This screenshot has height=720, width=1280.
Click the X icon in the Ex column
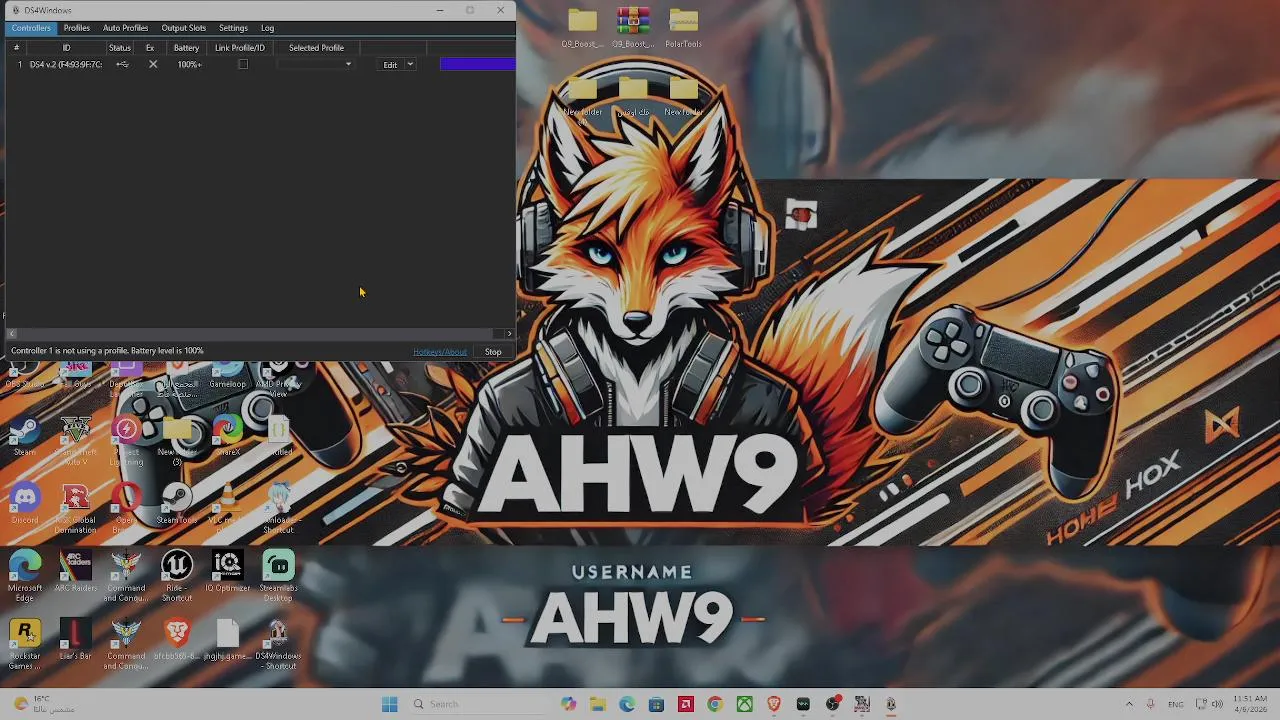(153, 64)
